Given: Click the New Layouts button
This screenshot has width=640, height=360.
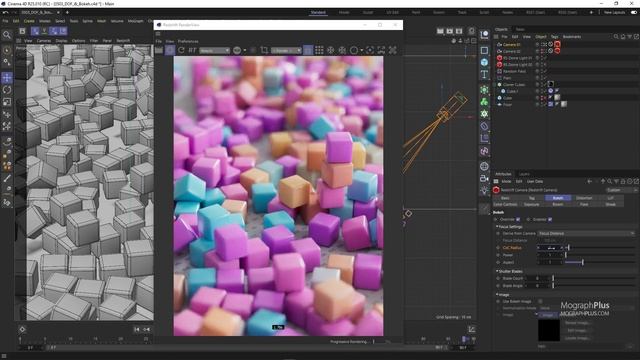Looking at the screenshot, I should [x=614, y=13].
